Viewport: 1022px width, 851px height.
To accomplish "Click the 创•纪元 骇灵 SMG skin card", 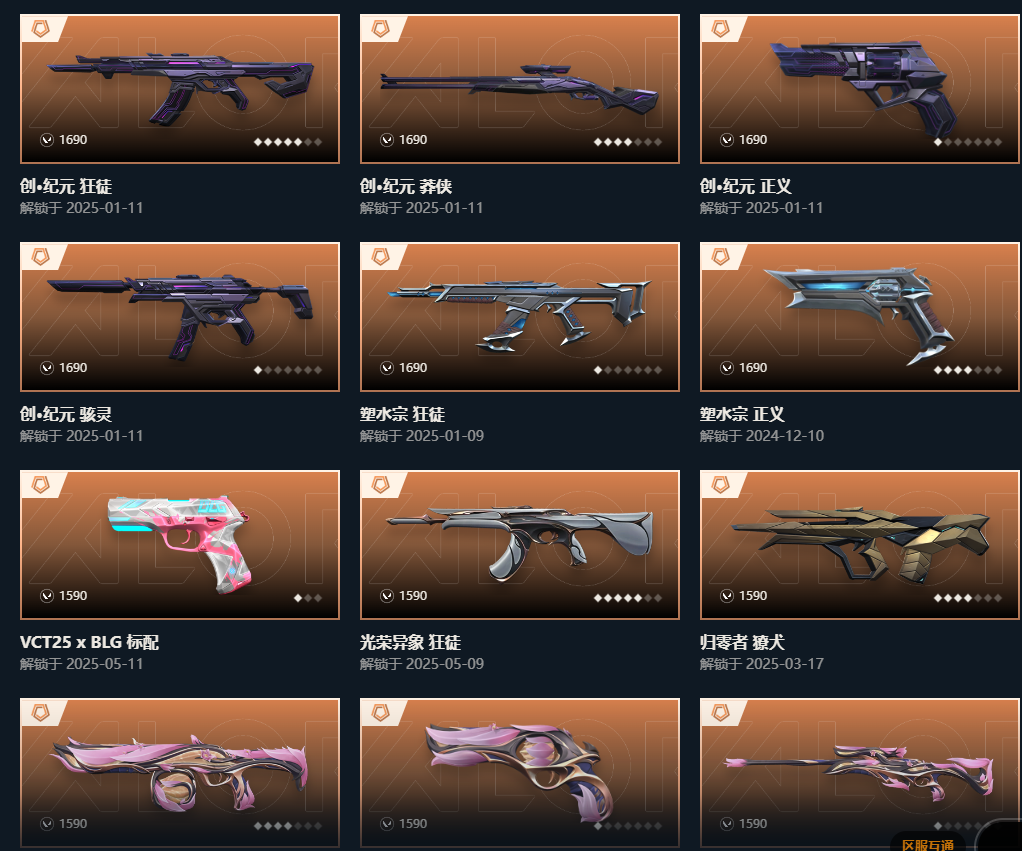I will [x=180, y=317].
